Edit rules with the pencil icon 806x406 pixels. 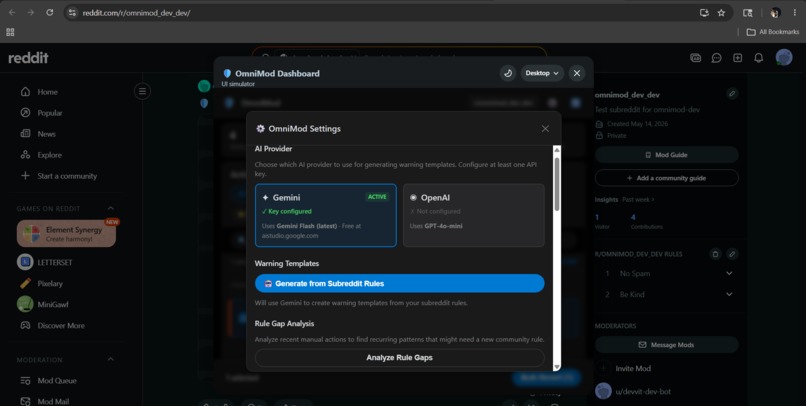pos(732,254)
